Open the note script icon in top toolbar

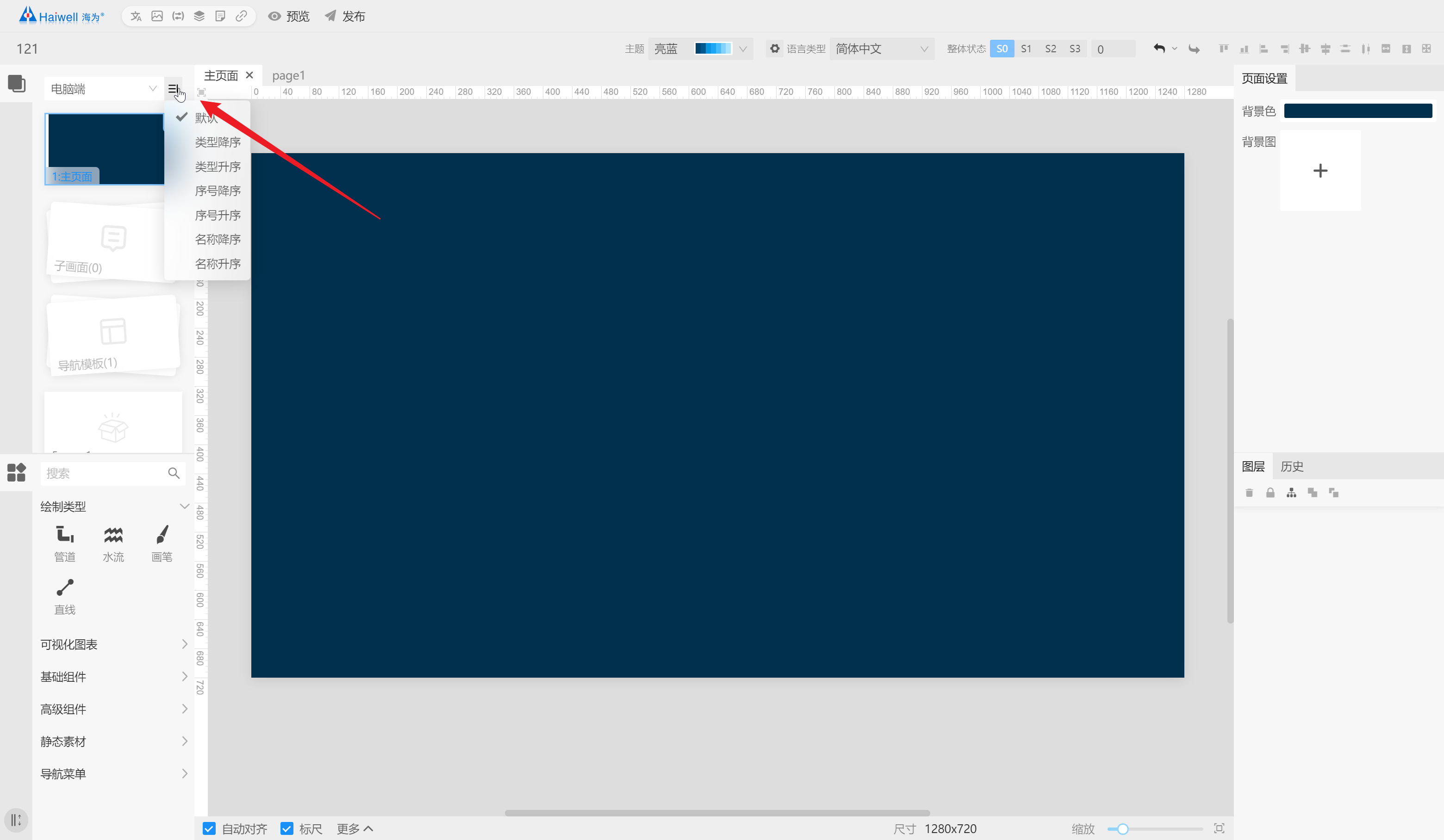pyautogui.click(x=220, y=16)
